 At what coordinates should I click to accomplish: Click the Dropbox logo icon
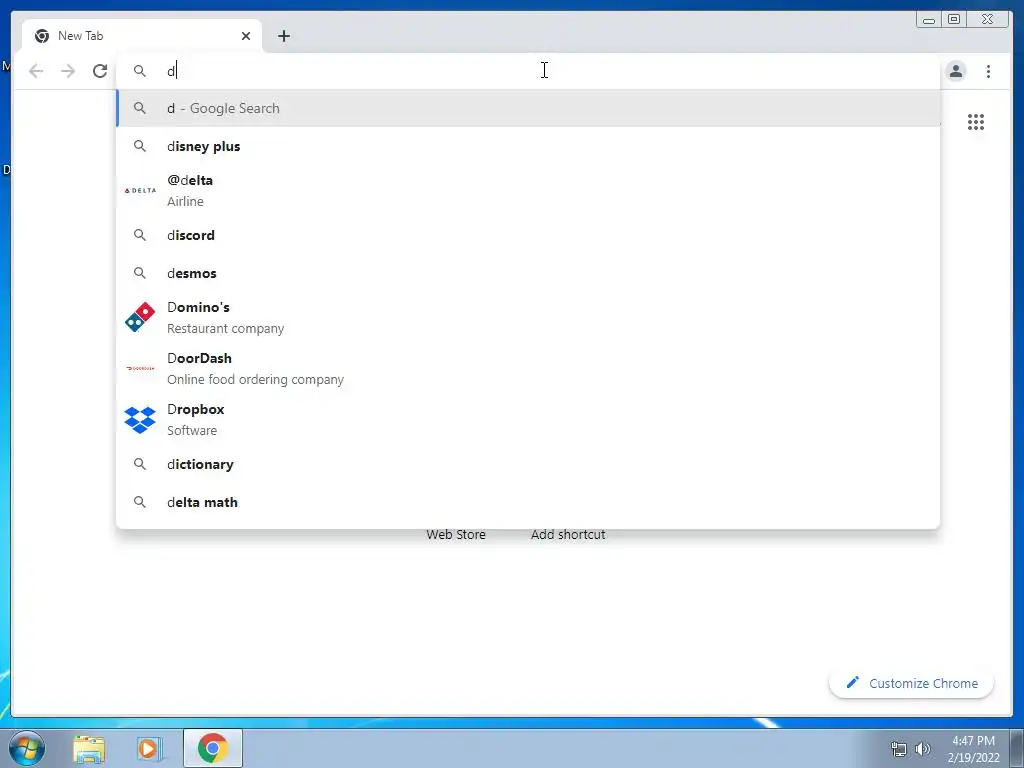click(x=140, y=419)
